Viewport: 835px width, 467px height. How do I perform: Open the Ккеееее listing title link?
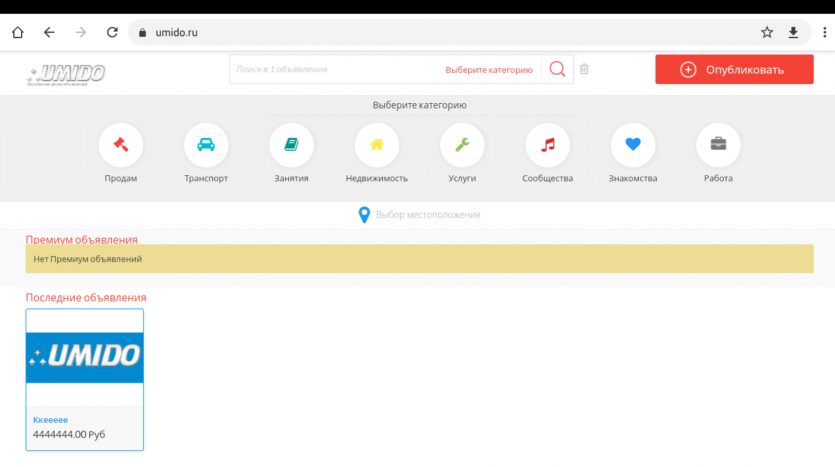(x=51, y=420)
